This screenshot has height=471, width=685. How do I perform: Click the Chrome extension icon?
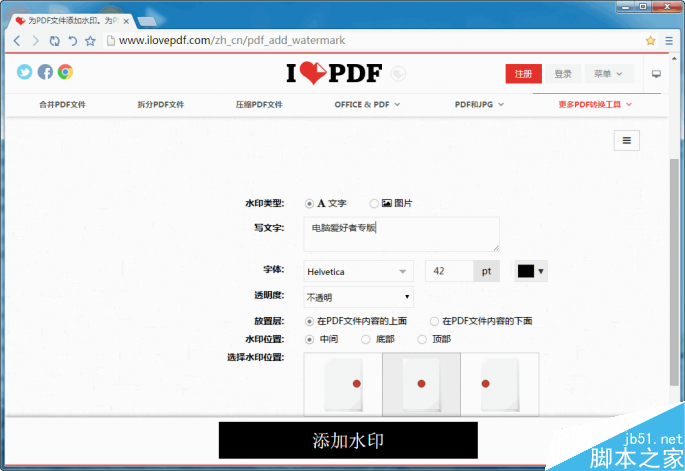66,72
